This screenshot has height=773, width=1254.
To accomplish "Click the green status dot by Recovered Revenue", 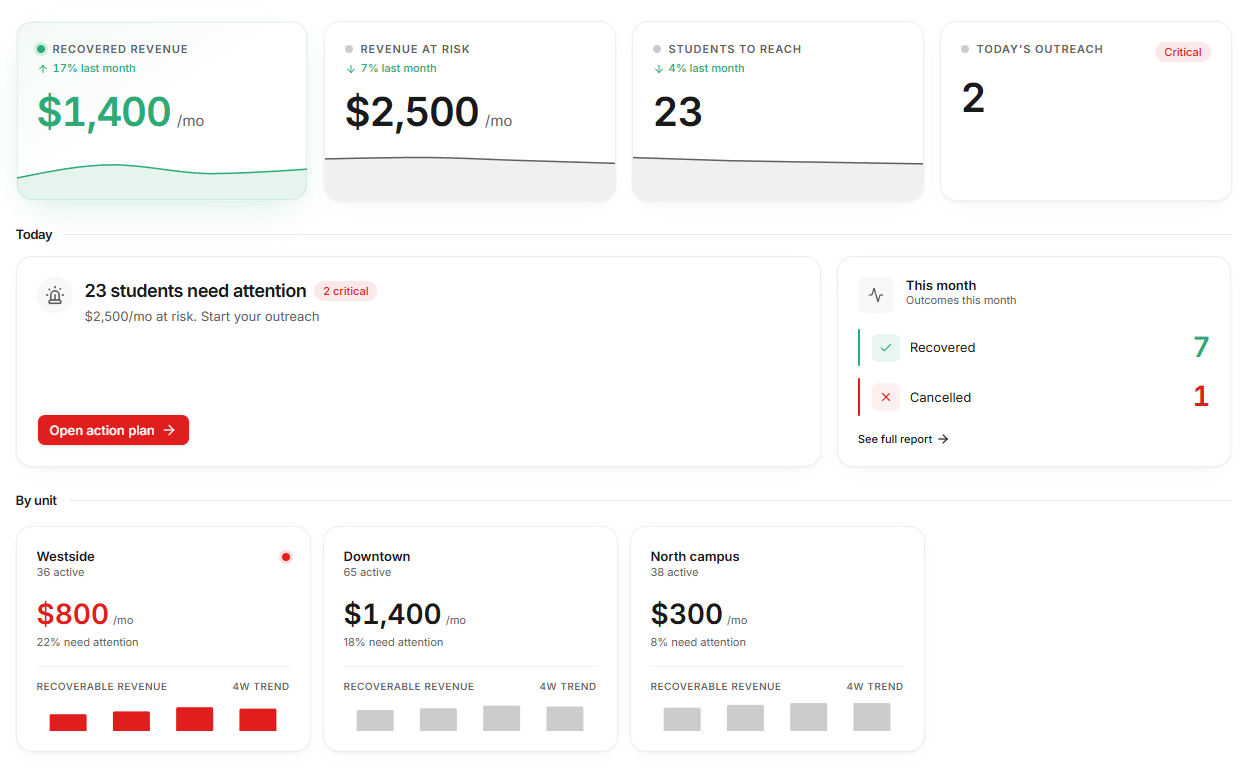I will click(41, 49).
